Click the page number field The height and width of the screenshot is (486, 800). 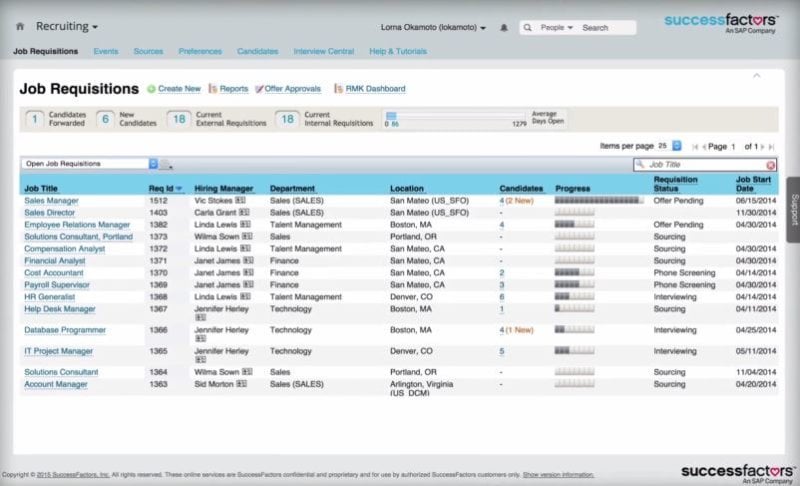click(x=734, y=147)
